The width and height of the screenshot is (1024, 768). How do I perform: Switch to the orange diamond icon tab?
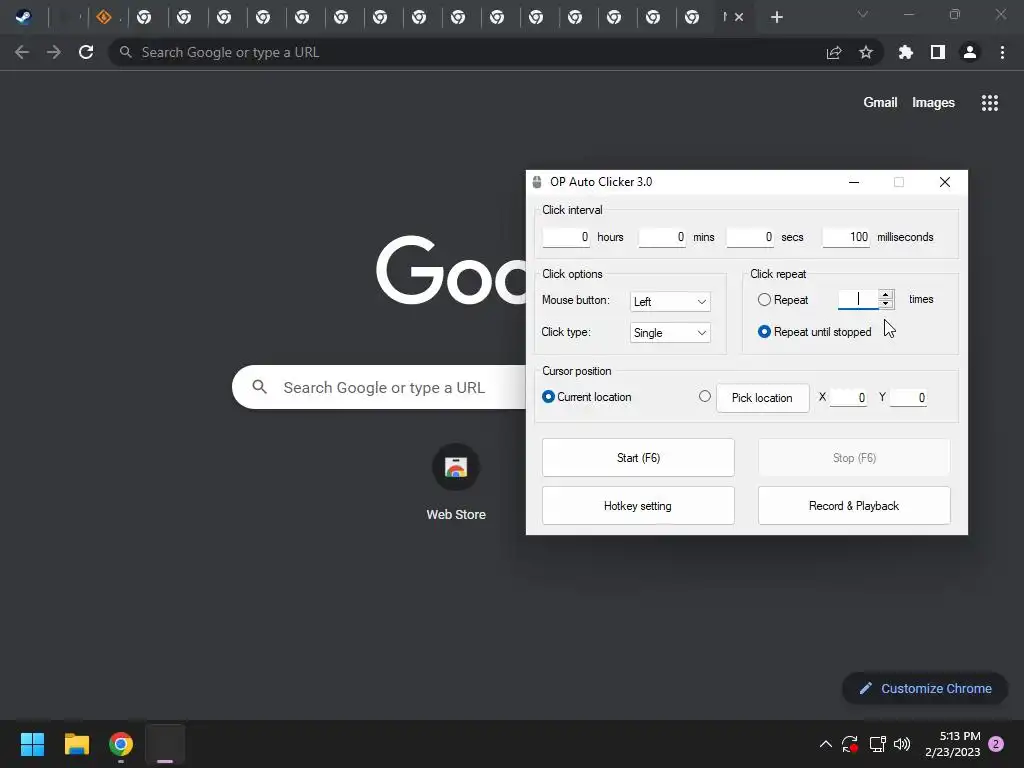[x=104, y=17]
